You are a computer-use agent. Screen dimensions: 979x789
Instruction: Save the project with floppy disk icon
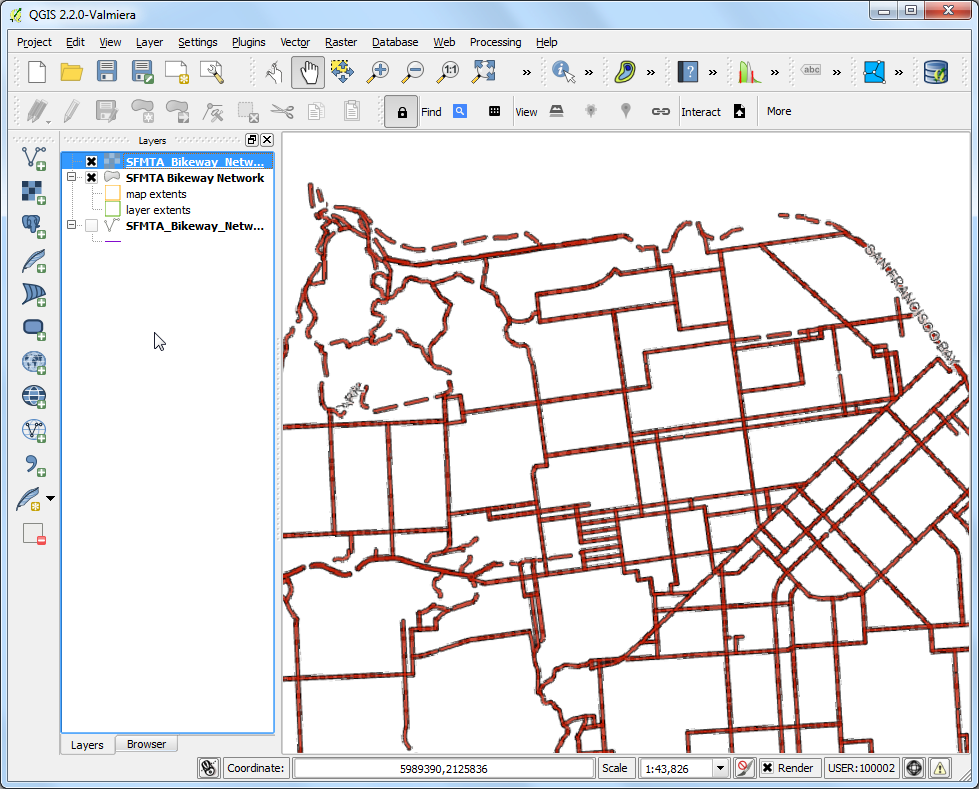(107, 72)
